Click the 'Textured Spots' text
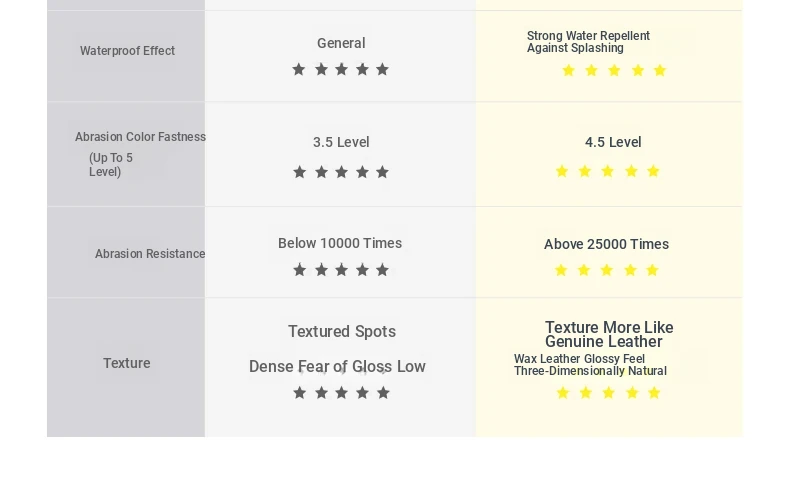 (x=342, y=332)
